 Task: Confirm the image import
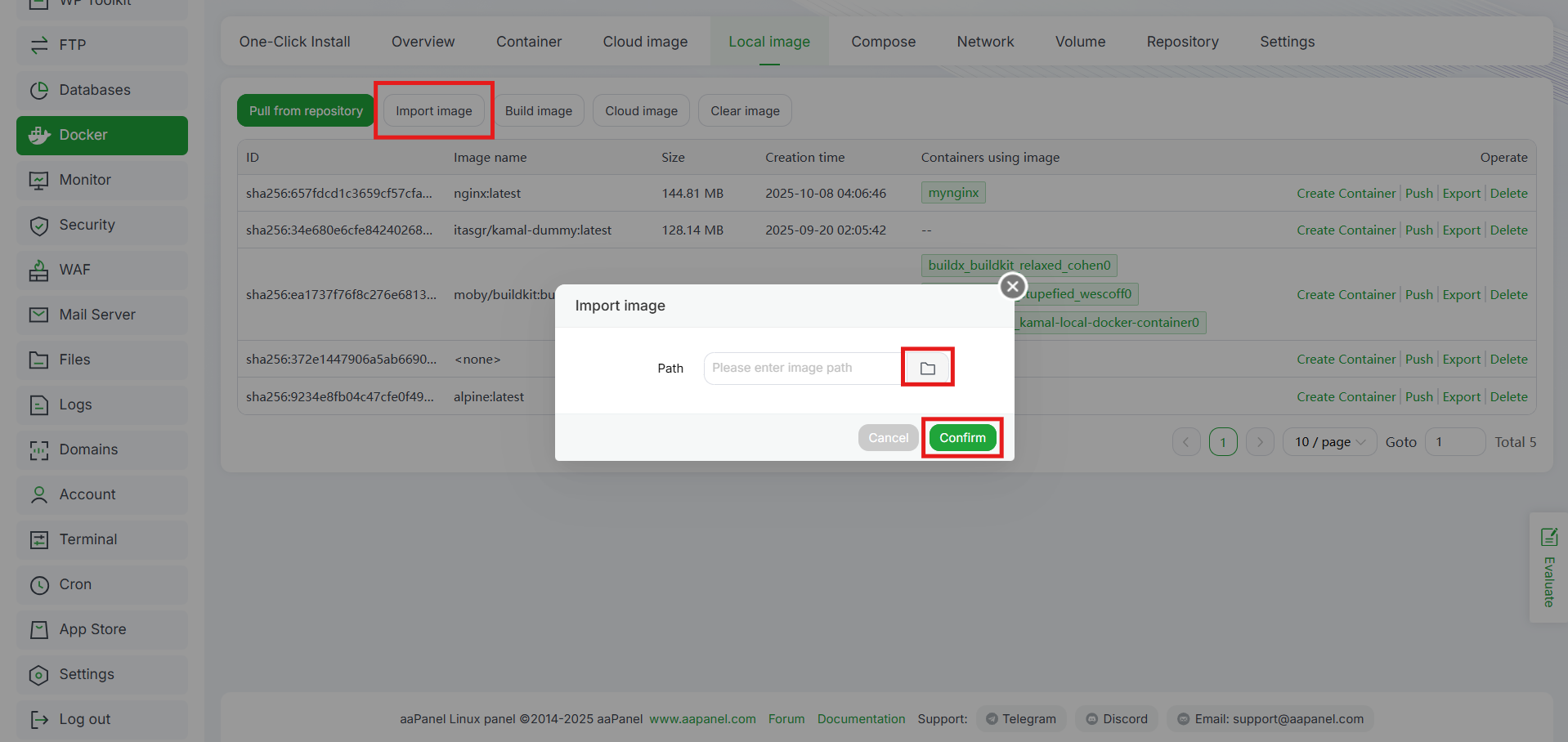click(x=962, y=438)
